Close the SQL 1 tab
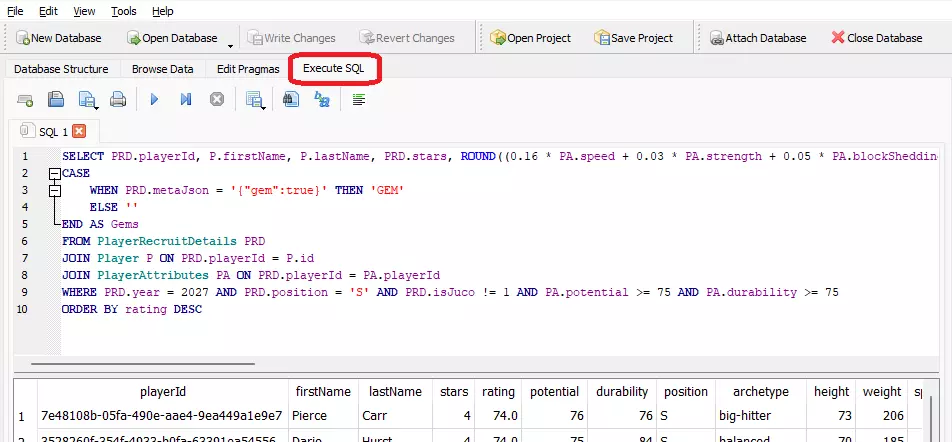 tap(79, 131)
